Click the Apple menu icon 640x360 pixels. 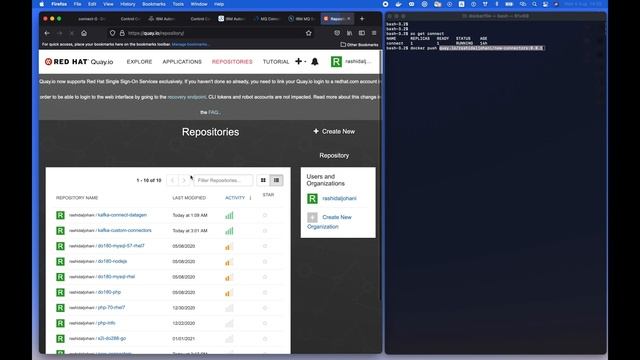pyautogui.click(x=42, y=4)
